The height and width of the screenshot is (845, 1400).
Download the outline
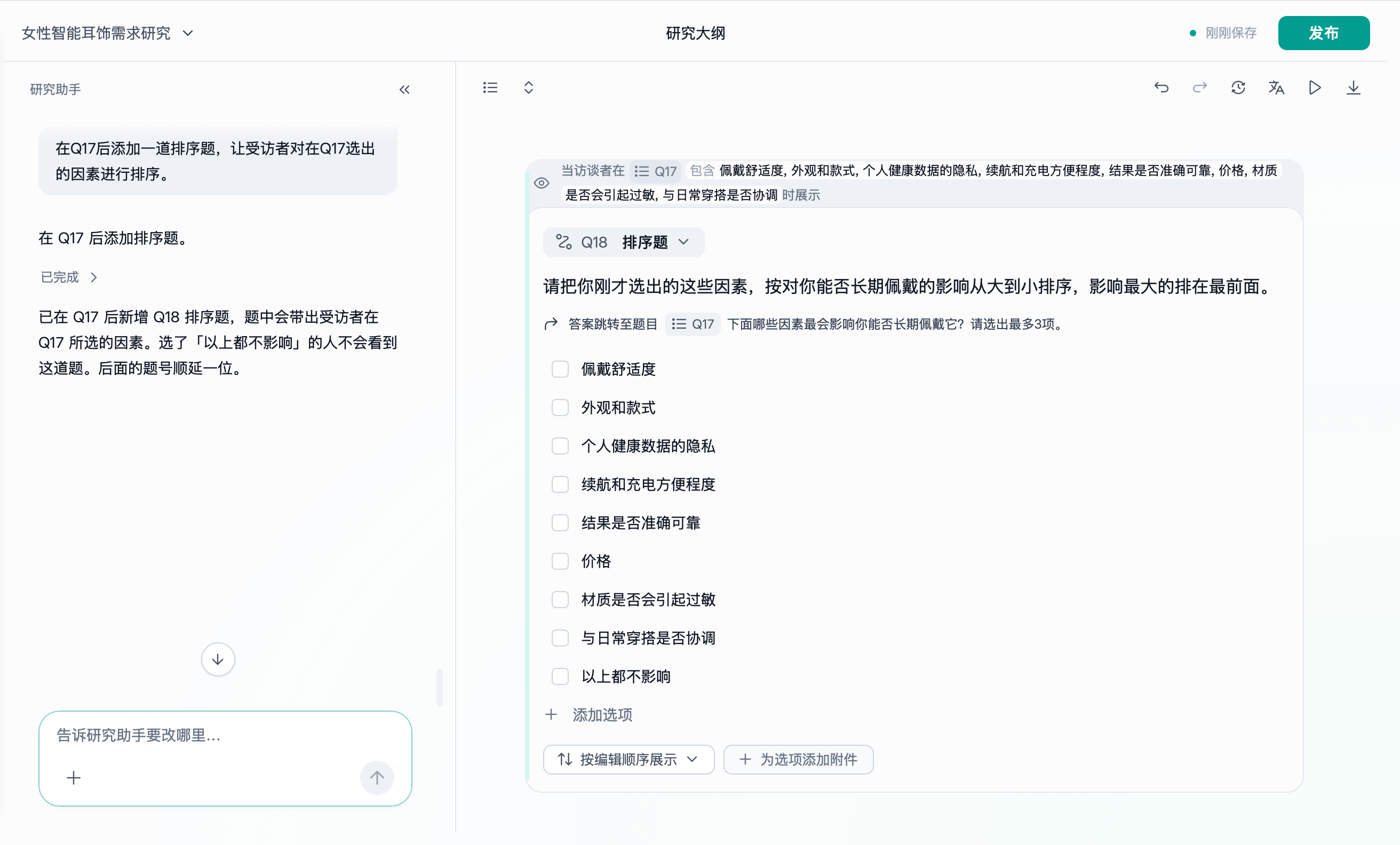pos(1354,87)
